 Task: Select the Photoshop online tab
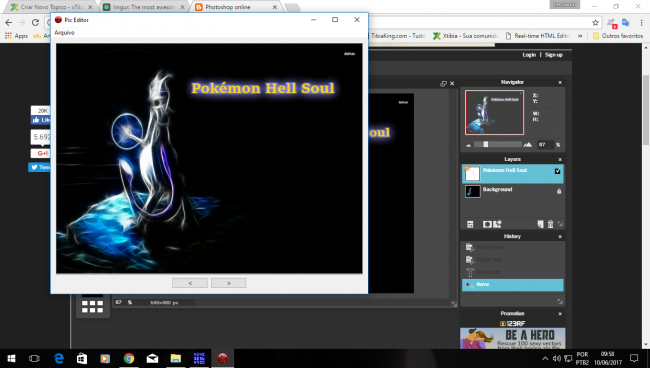[x=235, y=7]
